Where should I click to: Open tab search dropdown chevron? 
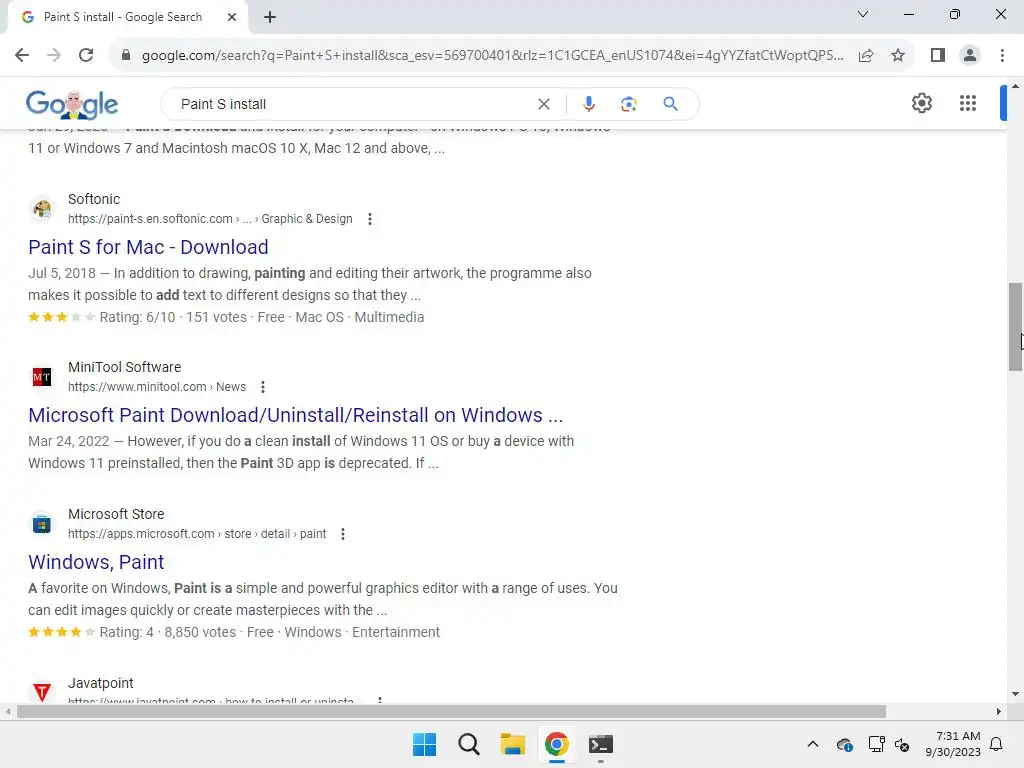(x=863, y=14)
